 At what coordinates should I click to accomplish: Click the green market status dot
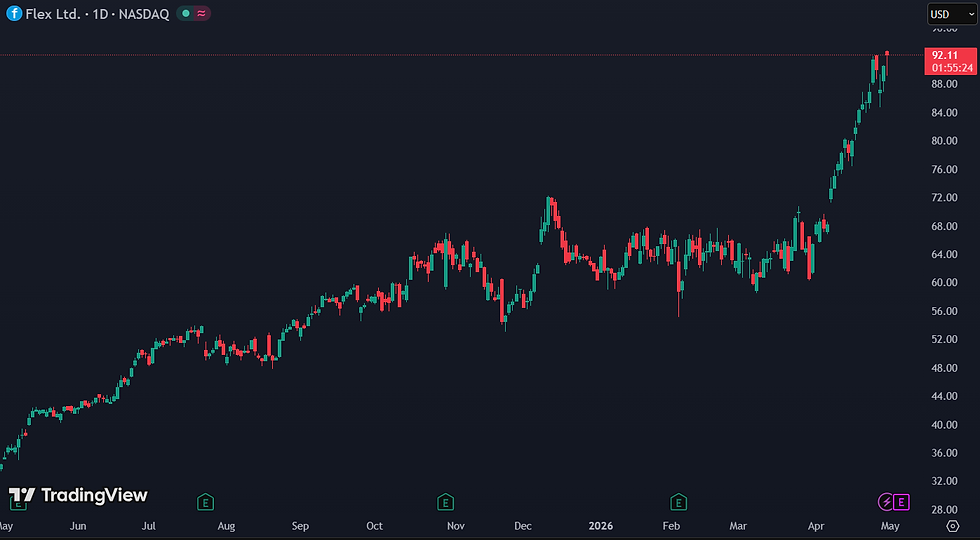186,14
